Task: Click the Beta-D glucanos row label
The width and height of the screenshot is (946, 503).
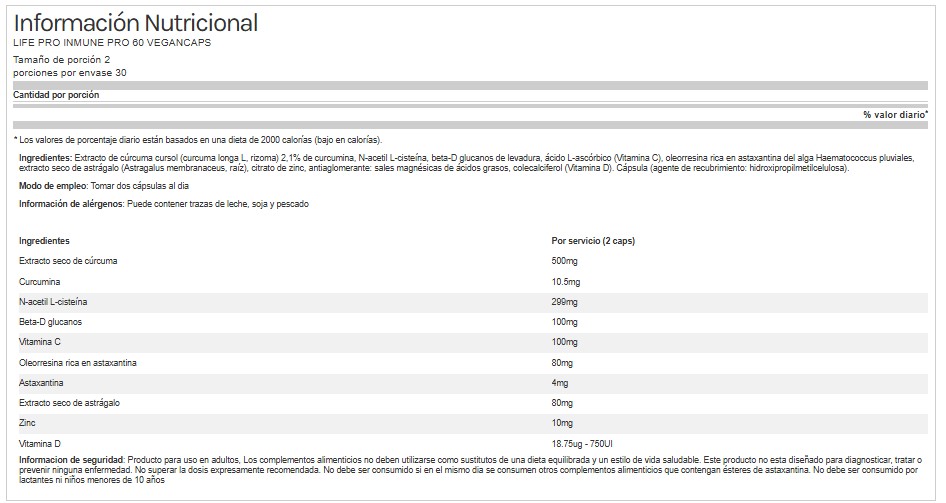Action: 50,322
